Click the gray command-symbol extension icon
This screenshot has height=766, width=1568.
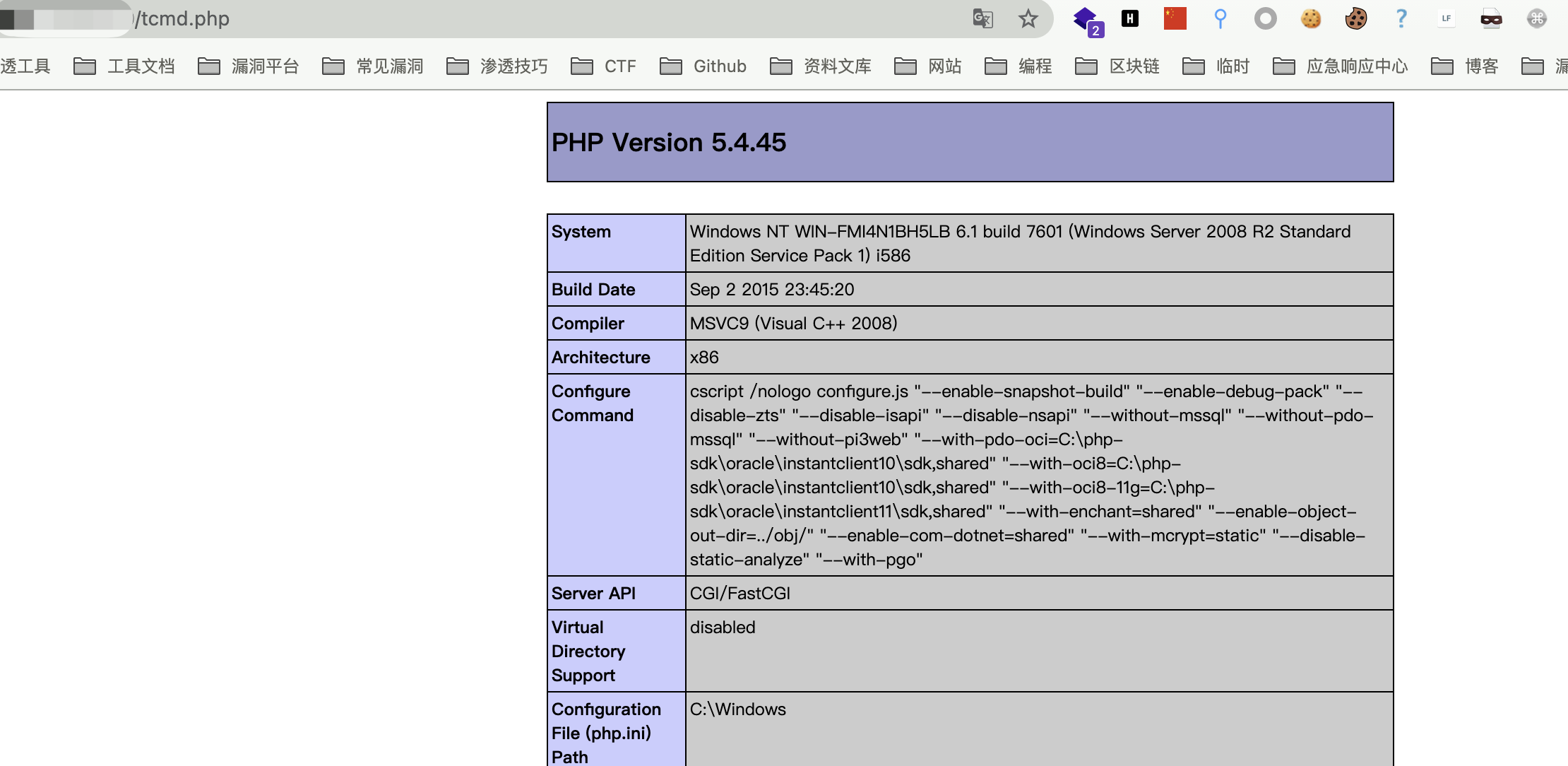(1536, 18)
